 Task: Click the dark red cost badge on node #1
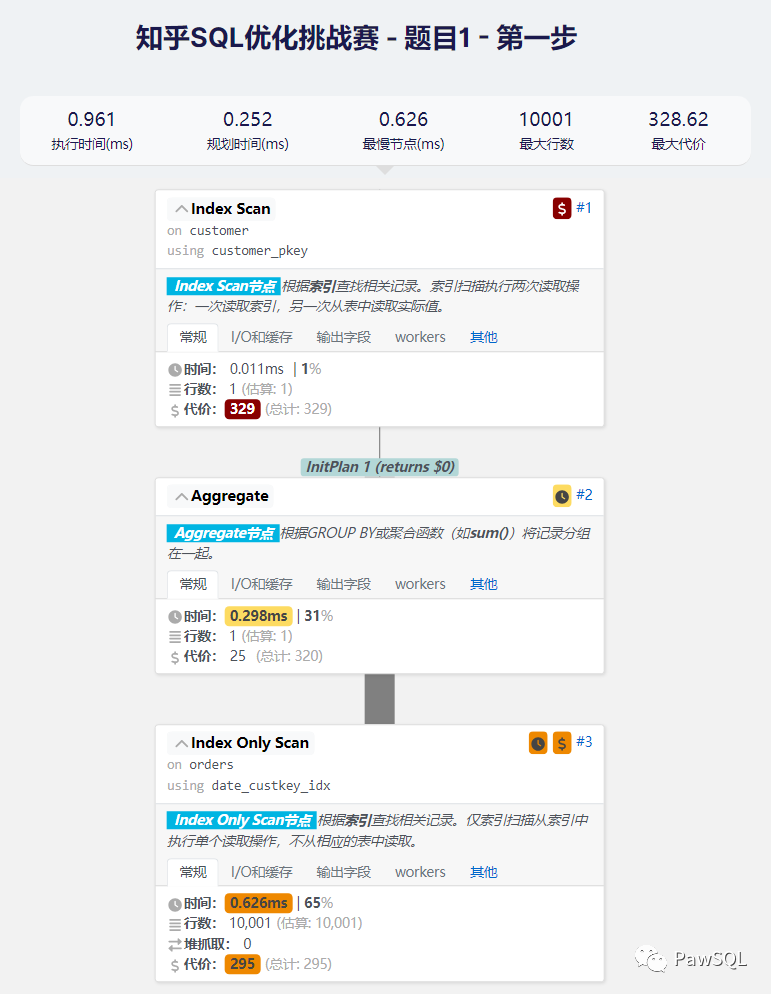[x=562, y=208]
